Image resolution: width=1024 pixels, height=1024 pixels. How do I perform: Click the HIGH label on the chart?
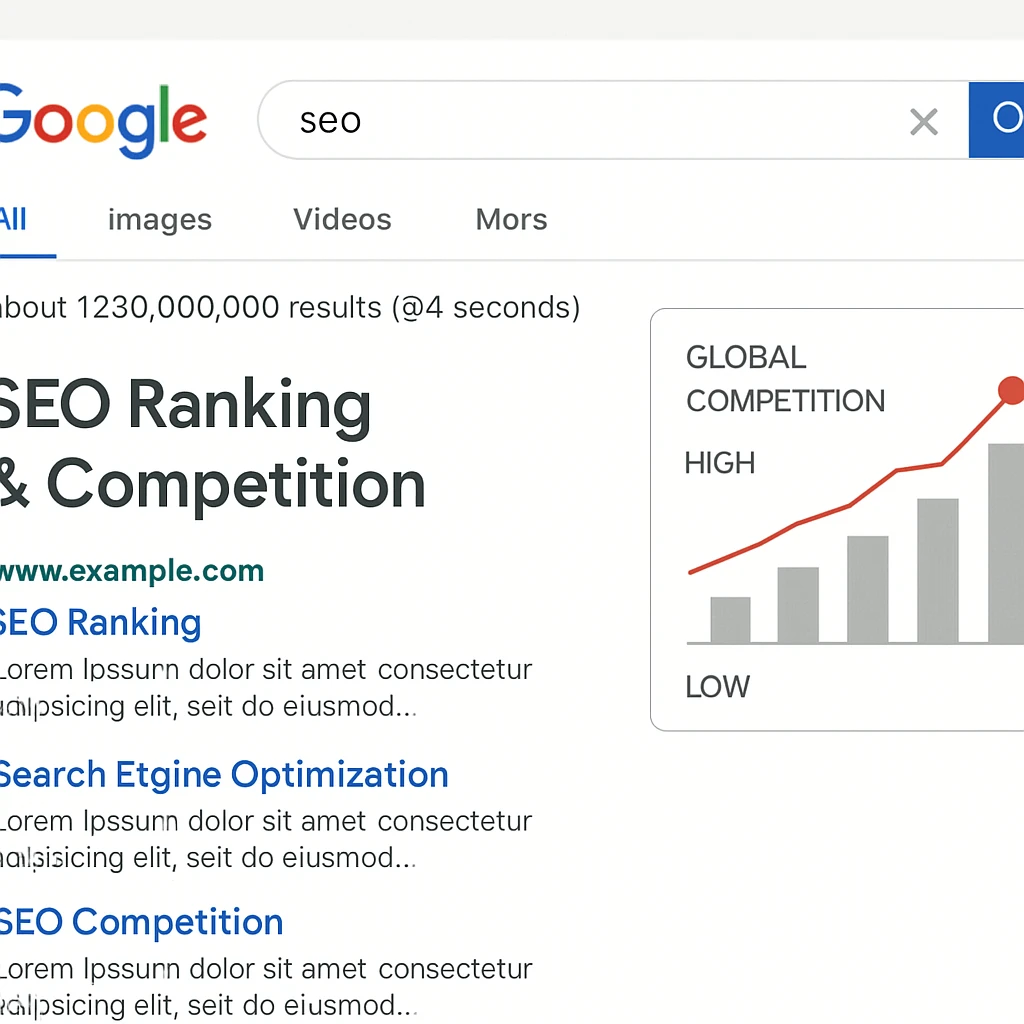pos(719,463)
